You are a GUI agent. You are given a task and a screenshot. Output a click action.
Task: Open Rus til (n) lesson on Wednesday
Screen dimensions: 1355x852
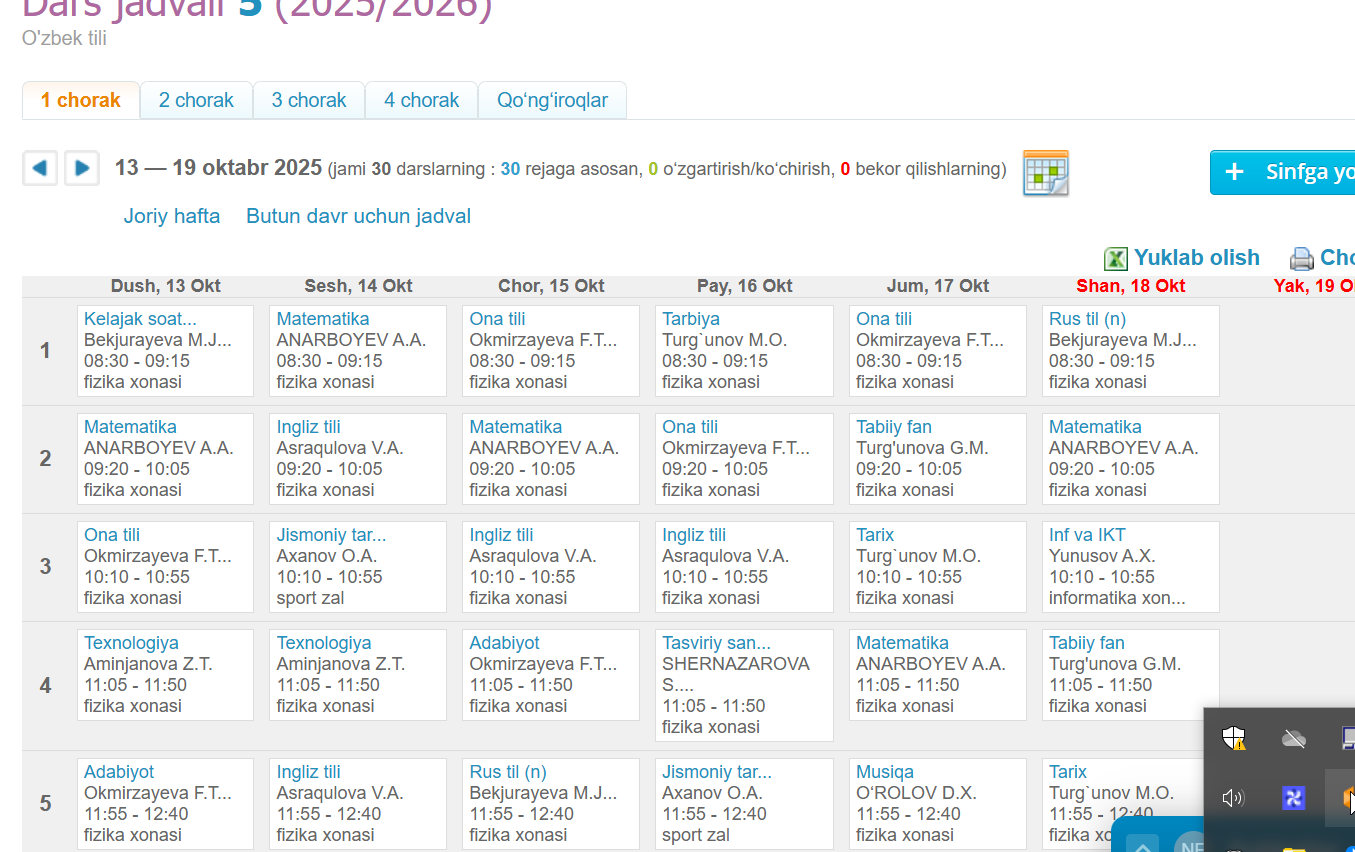tap(508, 772)
